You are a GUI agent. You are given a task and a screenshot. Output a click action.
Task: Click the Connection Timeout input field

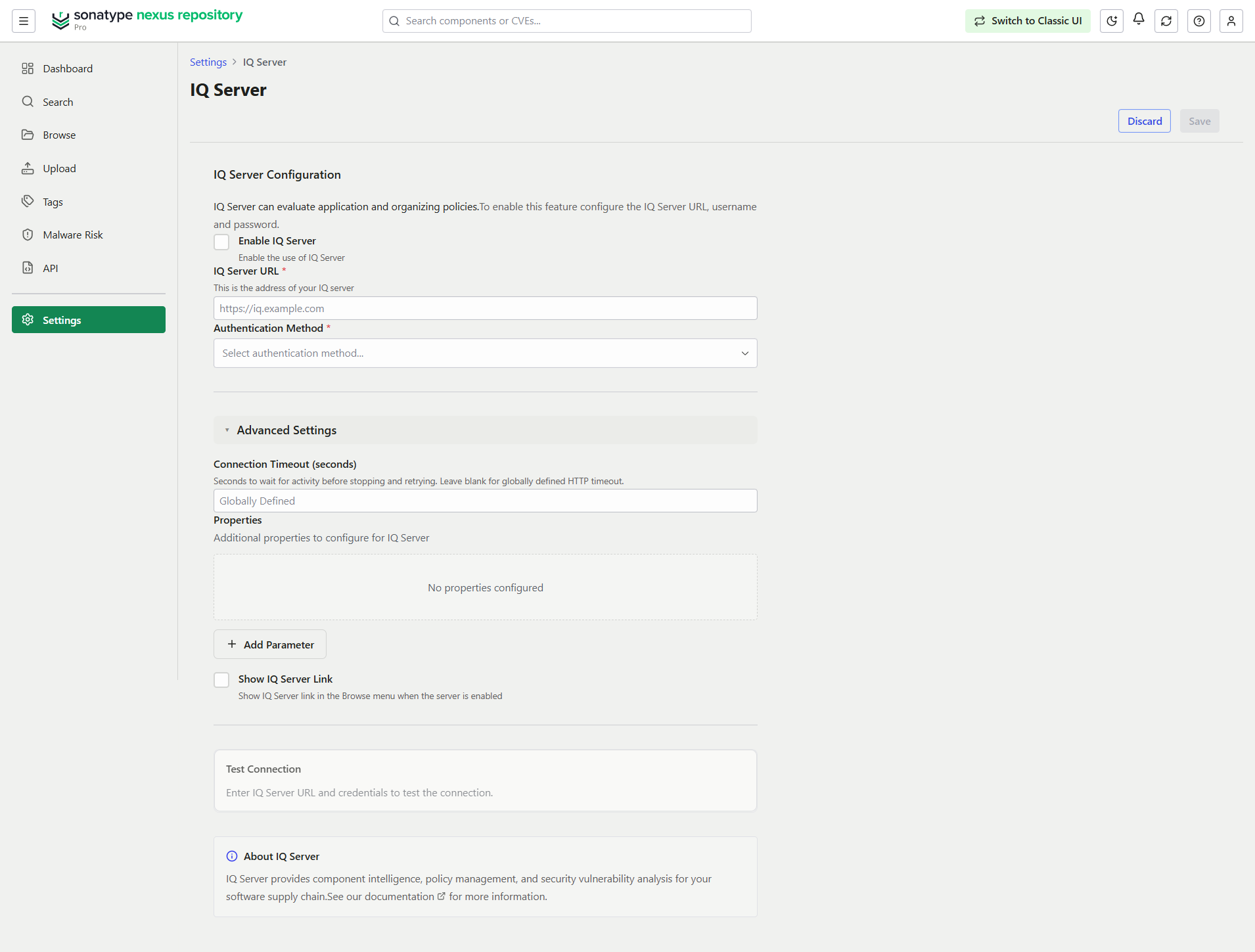[x=485, y=501]
